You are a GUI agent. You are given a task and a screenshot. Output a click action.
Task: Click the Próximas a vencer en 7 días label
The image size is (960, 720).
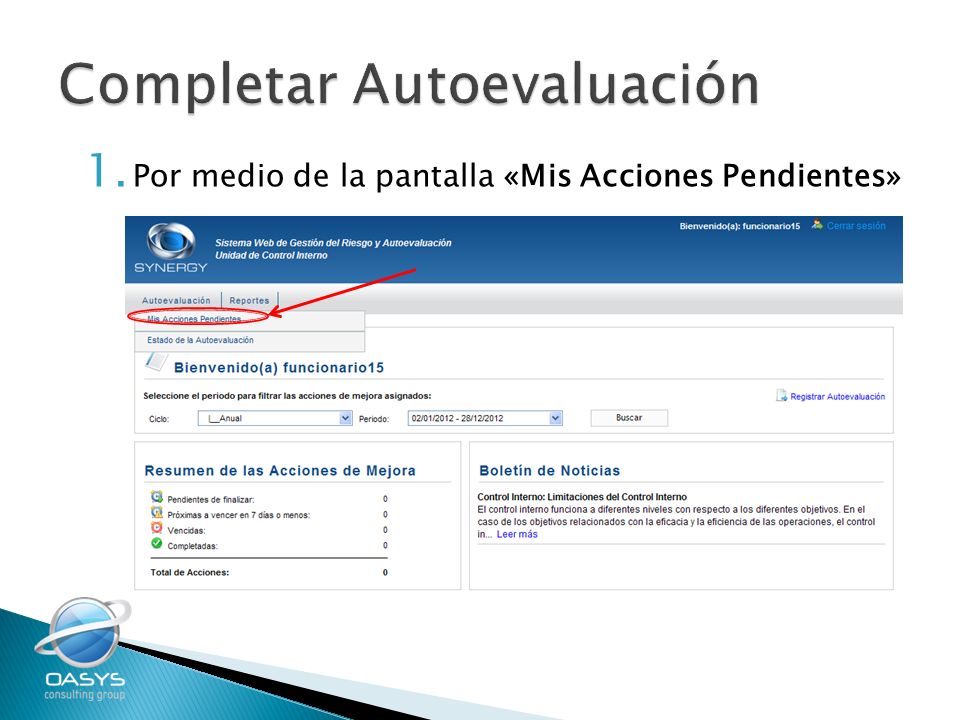(239, 515)
